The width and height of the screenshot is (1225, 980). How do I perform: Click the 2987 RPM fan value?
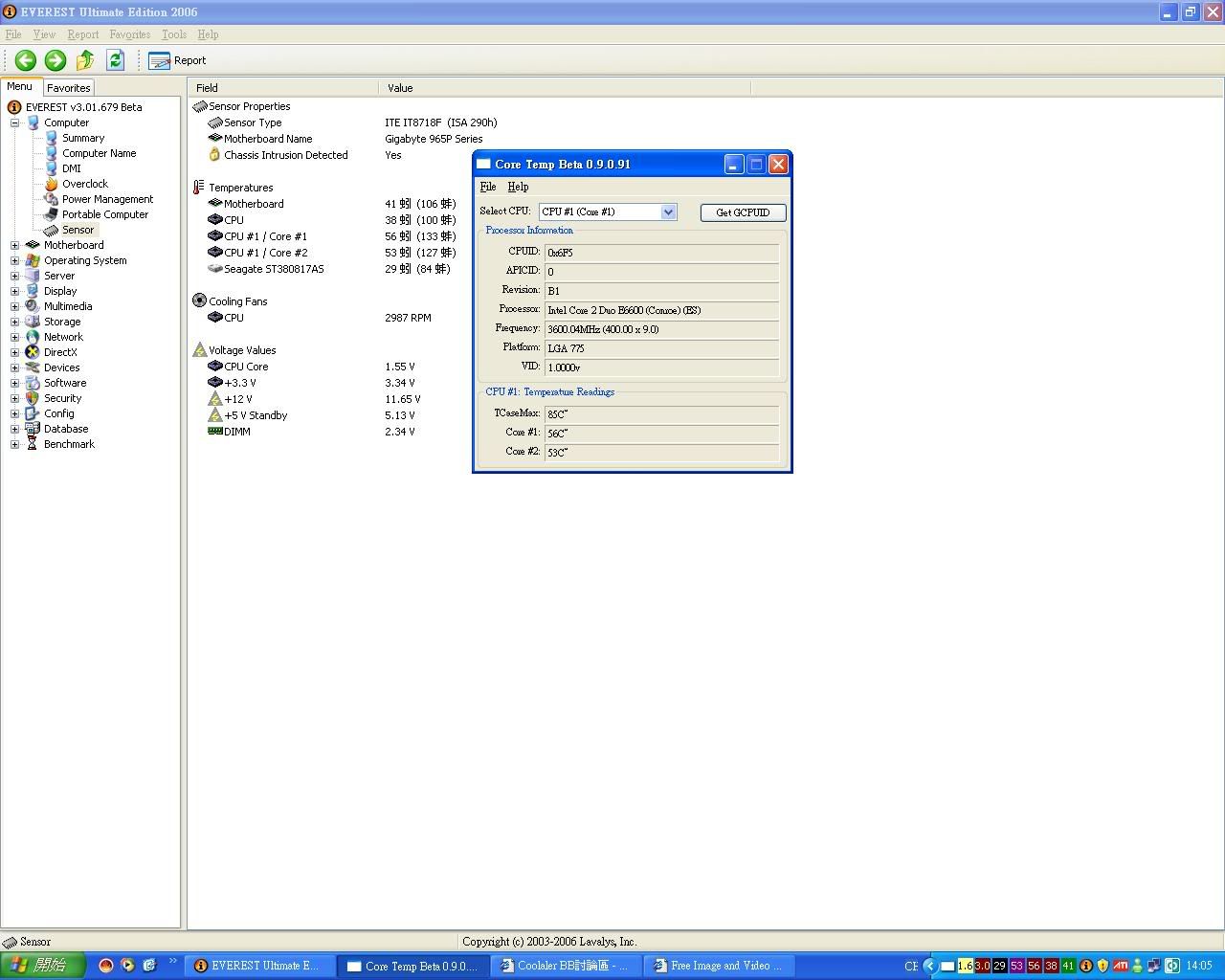(x=408, y=318)
